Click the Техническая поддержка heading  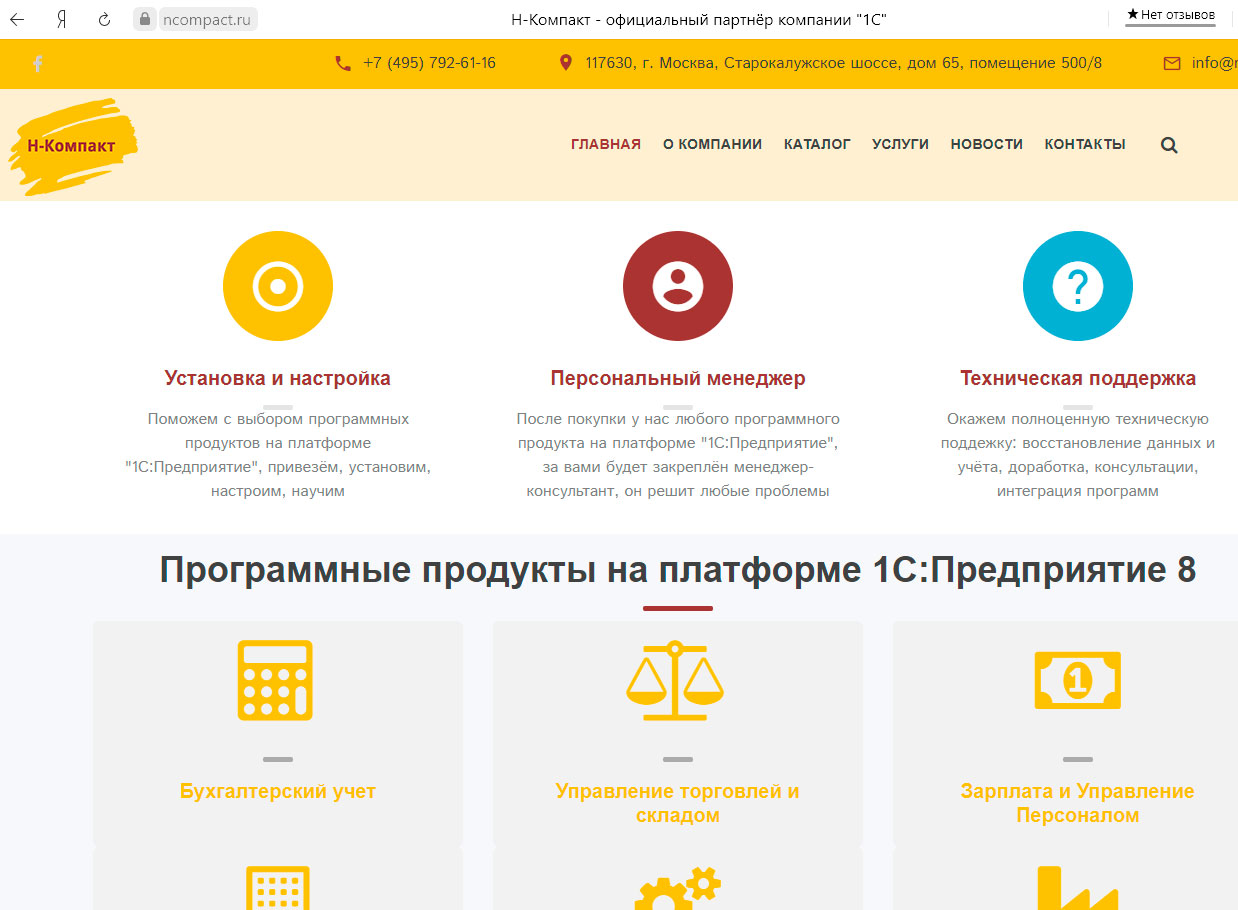(x=1078, y=378)
